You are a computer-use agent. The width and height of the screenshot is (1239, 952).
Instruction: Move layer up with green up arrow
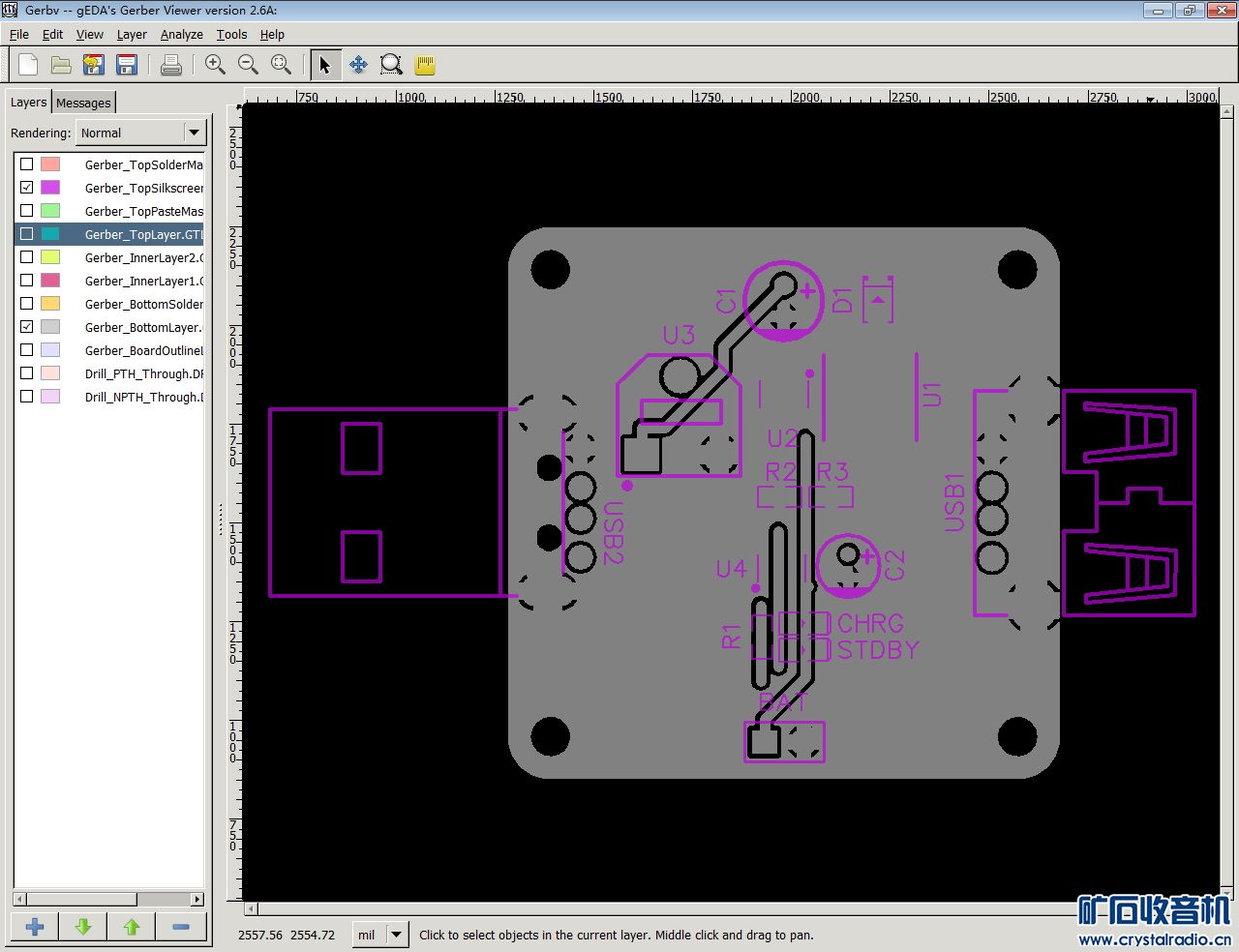point(132,927)
